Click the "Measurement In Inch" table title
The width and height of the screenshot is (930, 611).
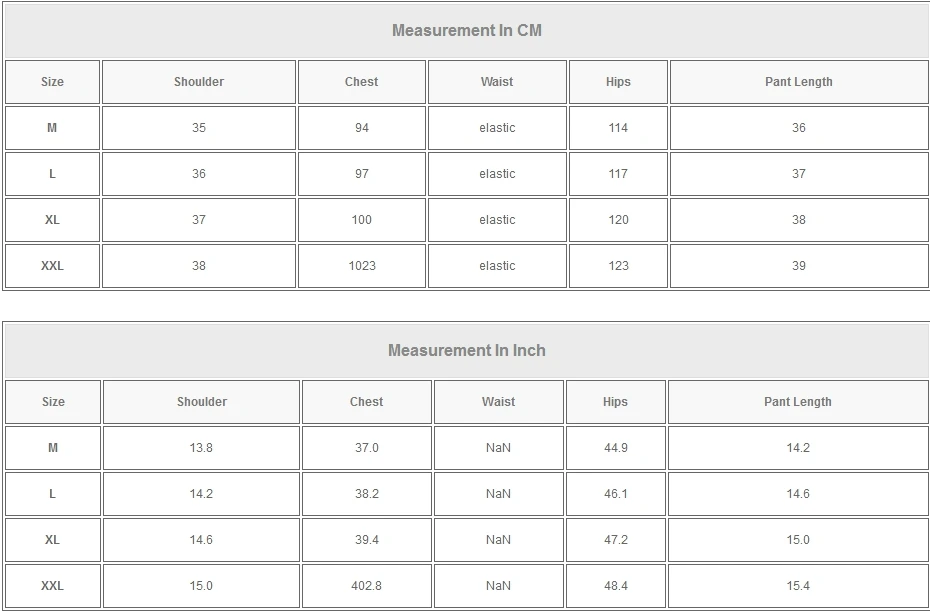466,350
